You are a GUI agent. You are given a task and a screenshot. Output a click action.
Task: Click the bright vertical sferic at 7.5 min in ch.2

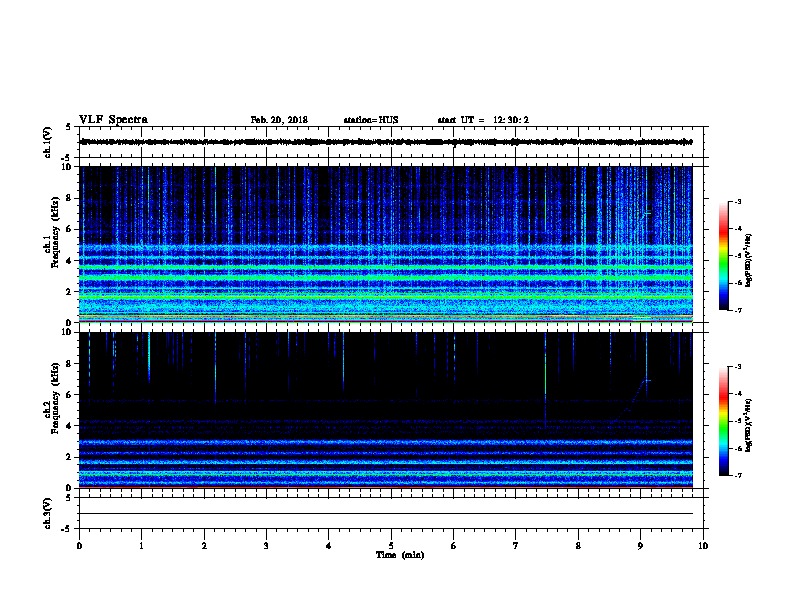(x=546, y=379)
